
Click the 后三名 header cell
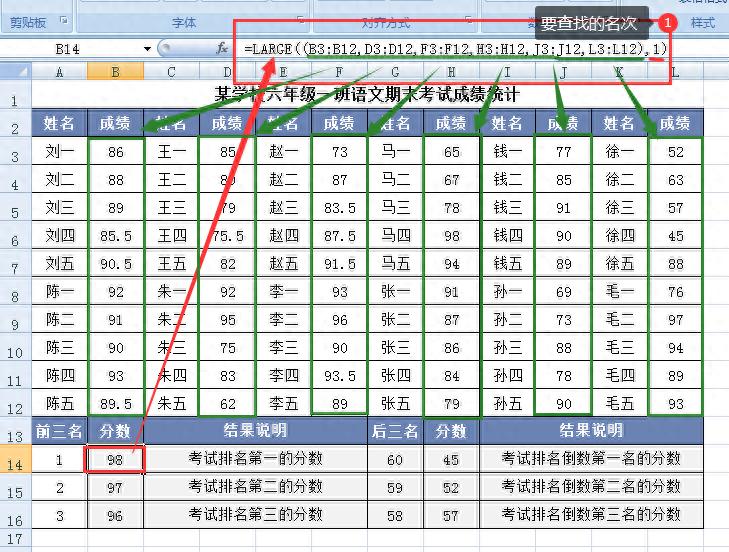pos(395,432)
